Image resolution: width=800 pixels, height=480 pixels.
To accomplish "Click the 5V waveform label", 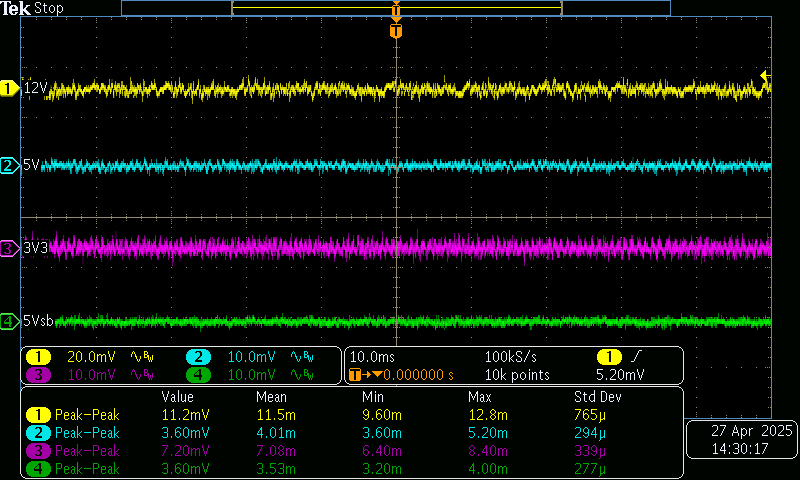I will coord(31,165).
